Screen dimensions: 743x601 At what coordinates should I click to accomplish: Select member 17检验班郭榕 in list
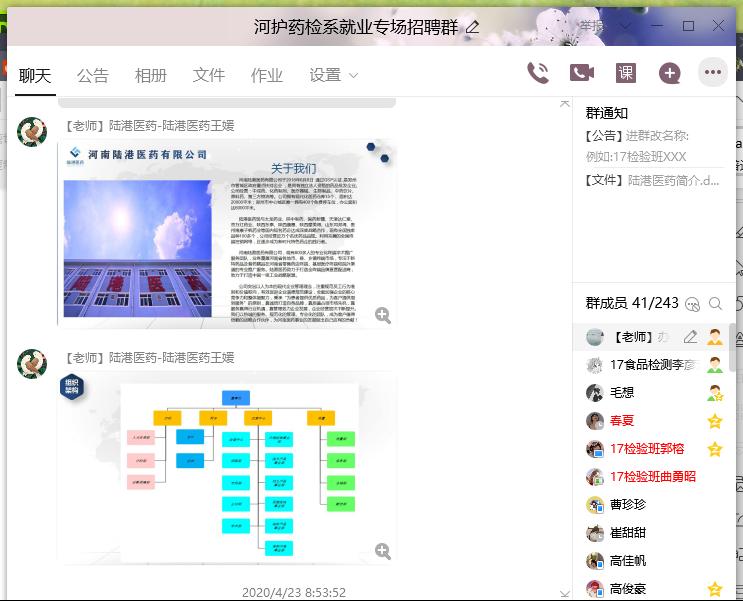646,449
